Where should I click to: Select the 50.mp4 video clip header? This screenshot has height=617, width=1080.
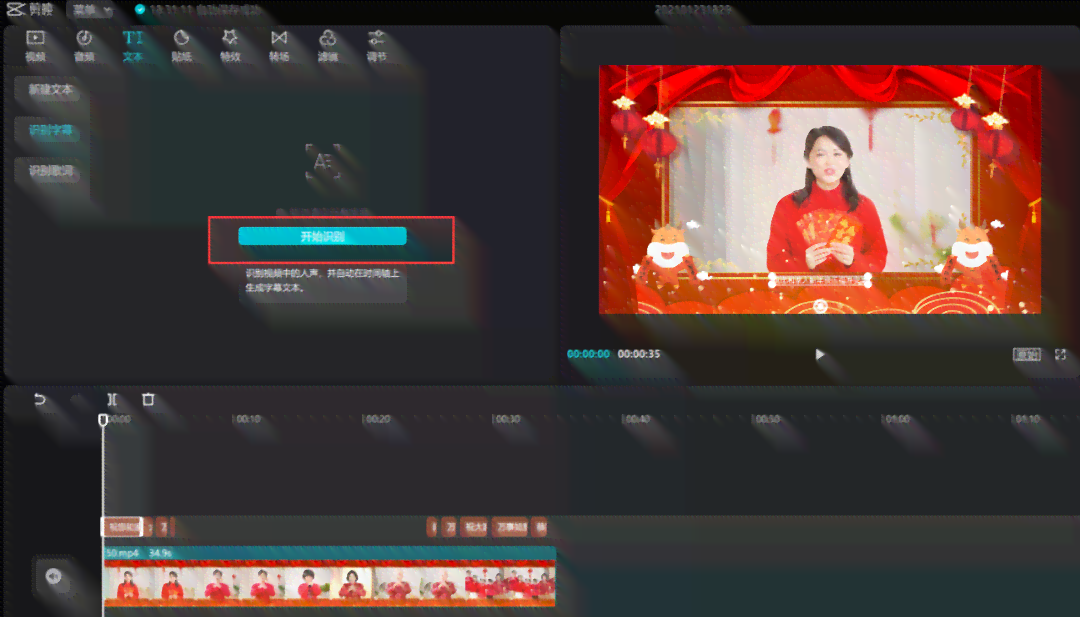tap(329, 553)
